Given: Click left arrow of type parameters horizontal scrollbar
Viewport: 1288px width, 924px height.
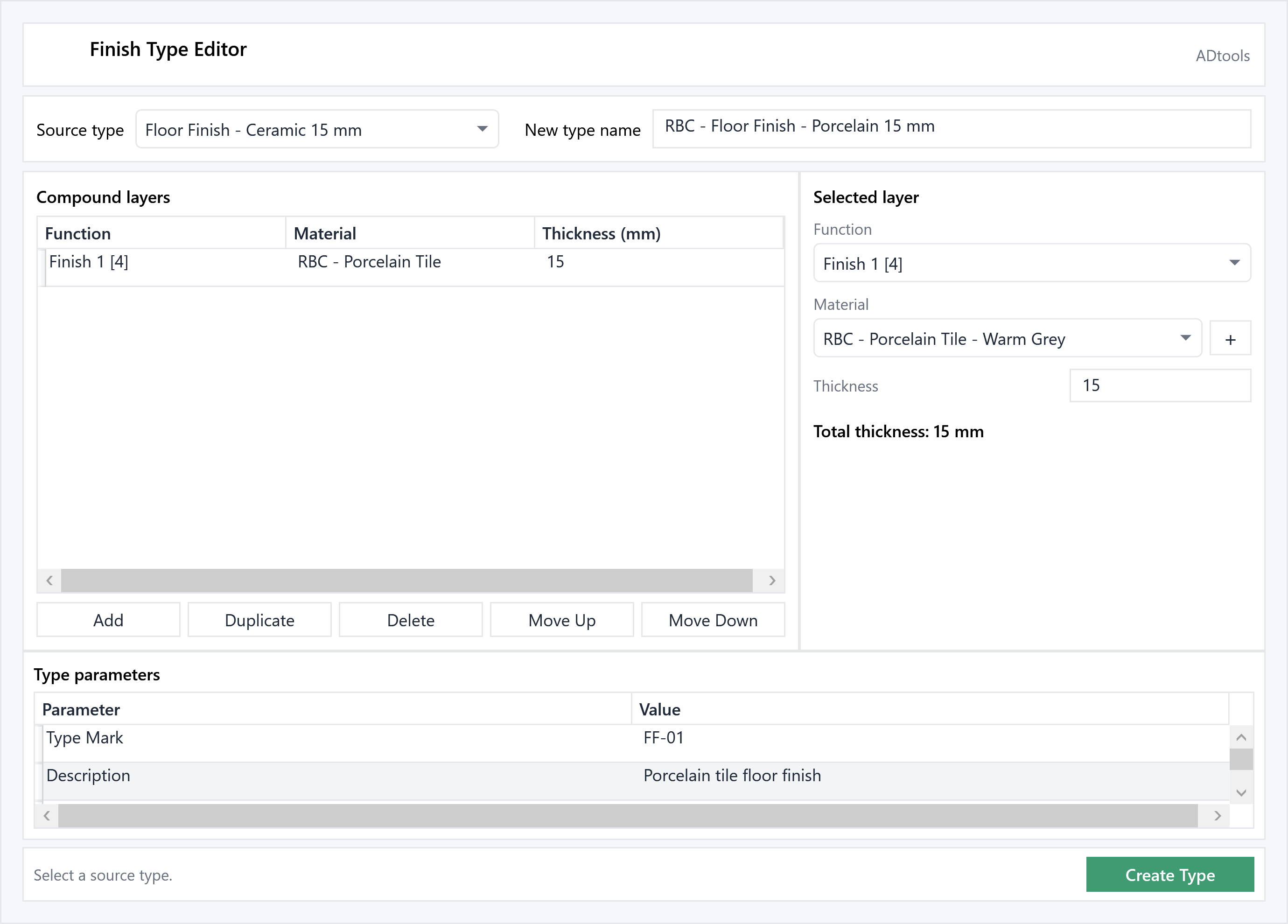Looking at the screenshot, I should (47, 816).
